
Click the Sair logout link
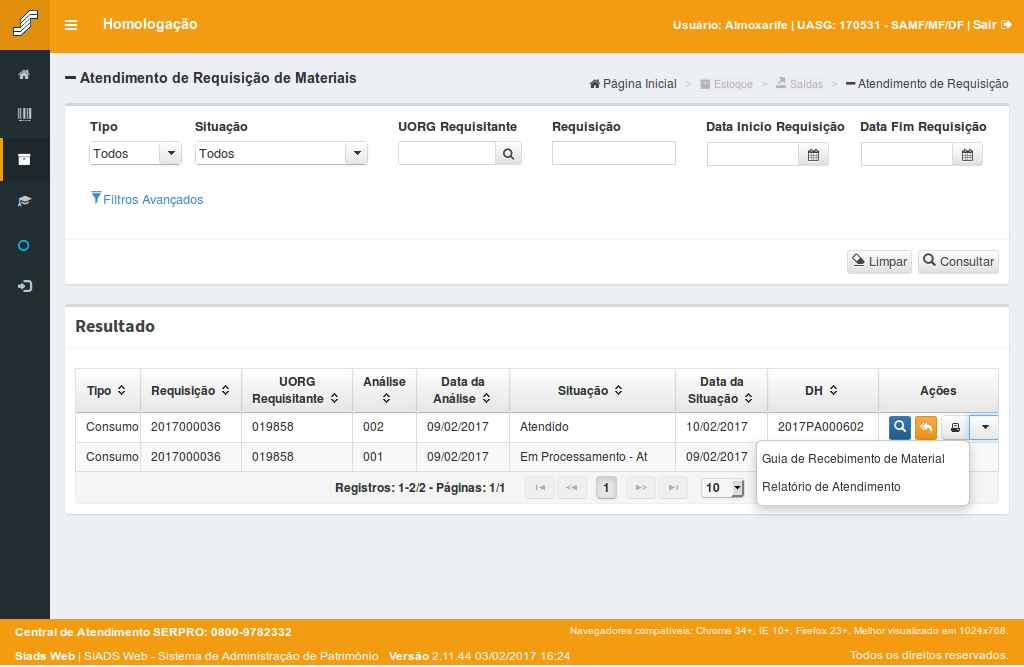992,25
